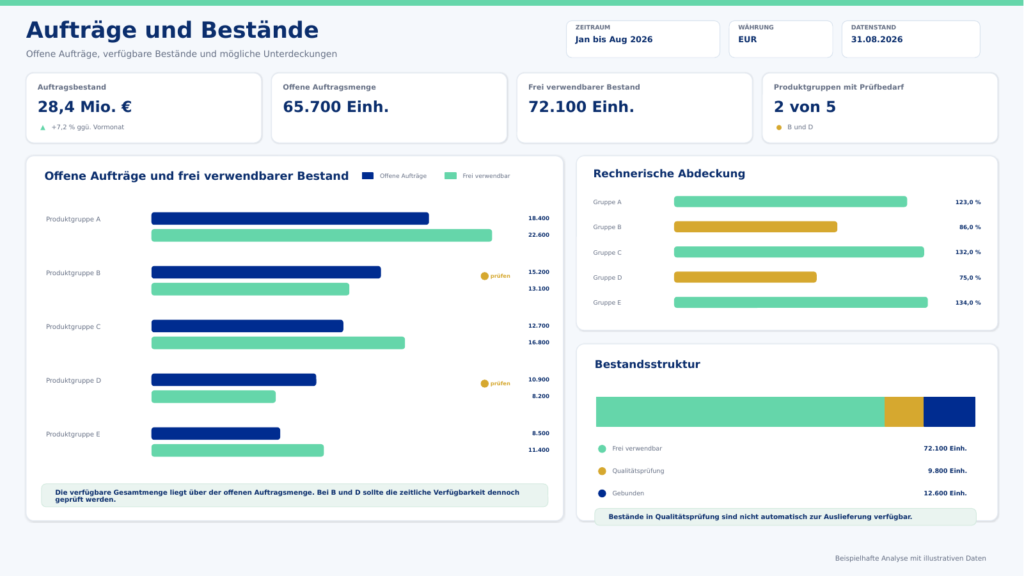The width and height of the screenshot is (1024, 576).
Task: Click the amber segment of the Bestandsstruktur stacked bar
Action: click(904, 412)
